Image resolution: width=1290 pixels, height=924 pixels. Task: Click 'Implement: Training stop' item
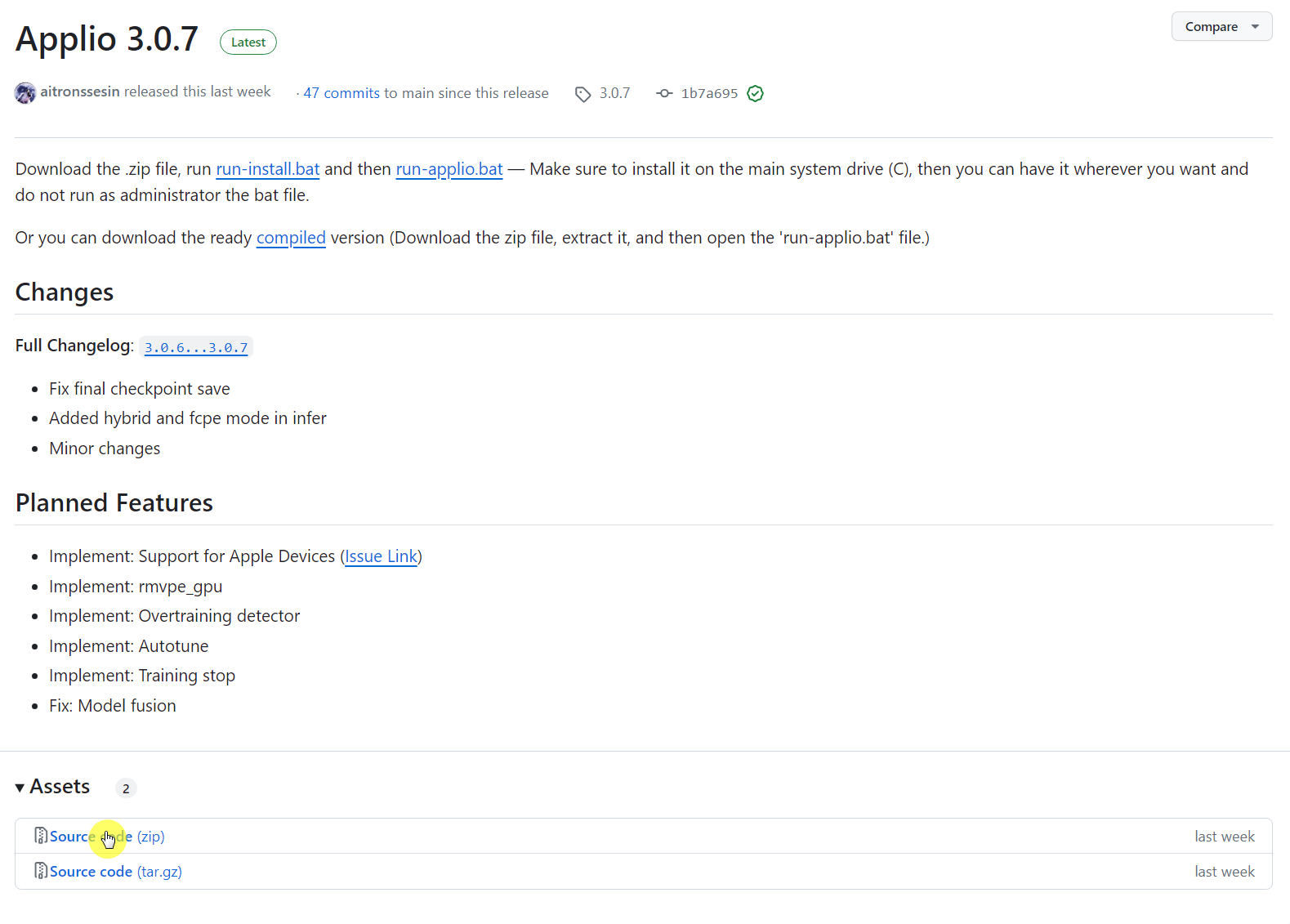pyautogui.click(x=142, y=676)
